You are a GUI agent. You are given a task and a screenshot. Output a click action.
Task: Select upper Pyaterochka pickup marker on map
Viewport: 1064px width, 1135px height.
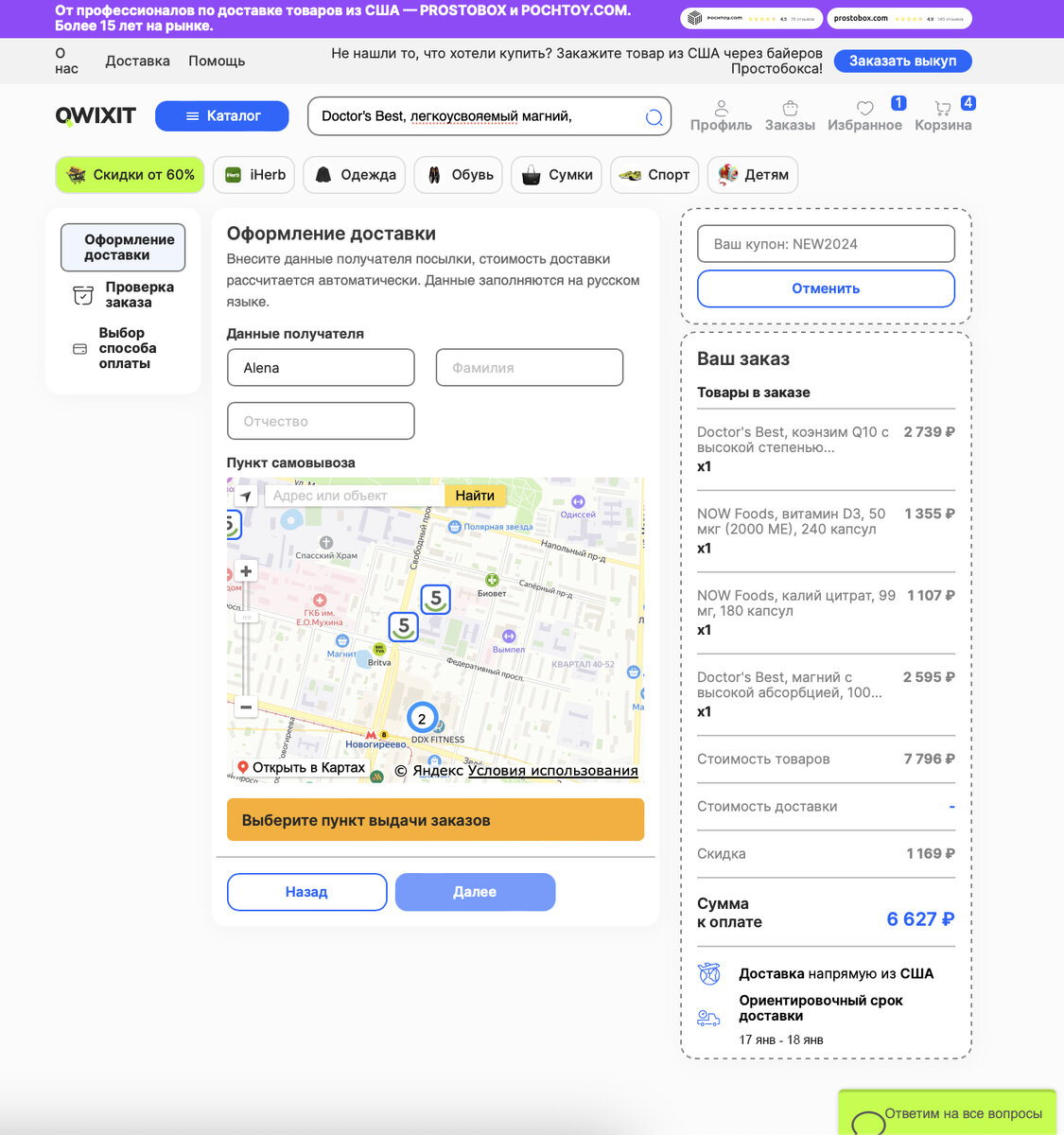pos(435,599)
